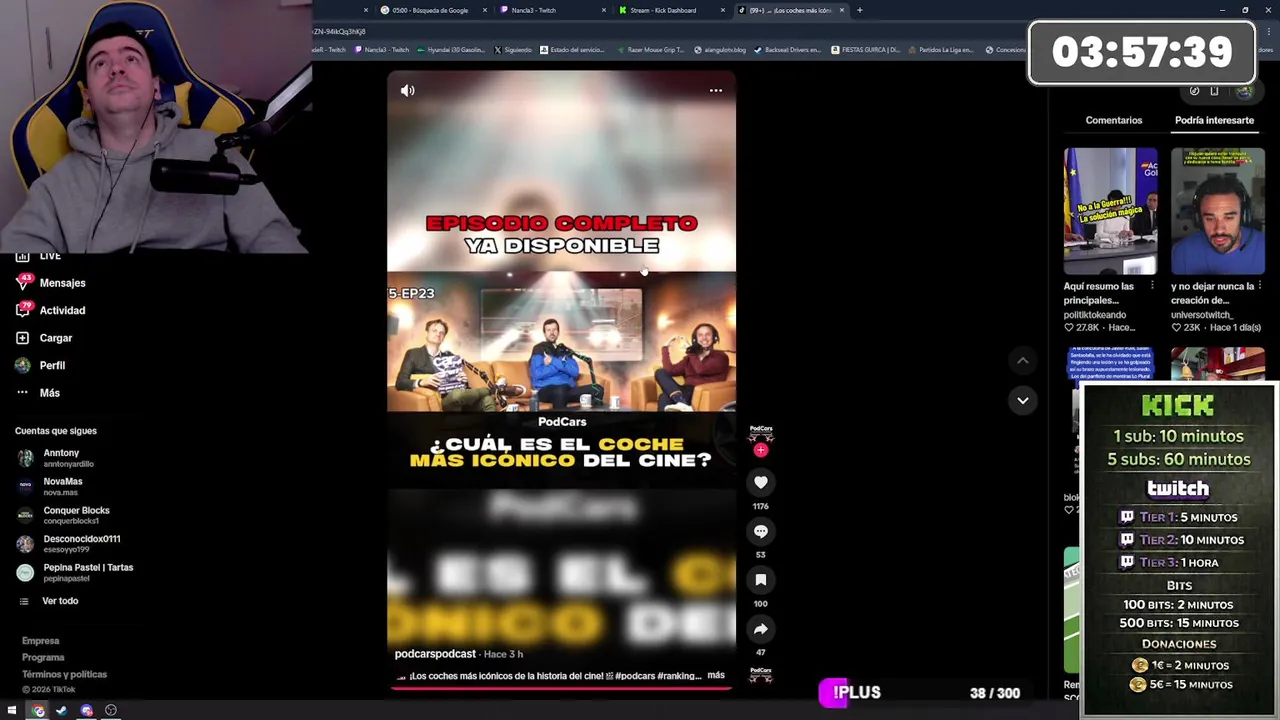This screenshot has width=1280, height=720.
Task: Open Chrome from the taskbar
Action: (x=38, y=711)
